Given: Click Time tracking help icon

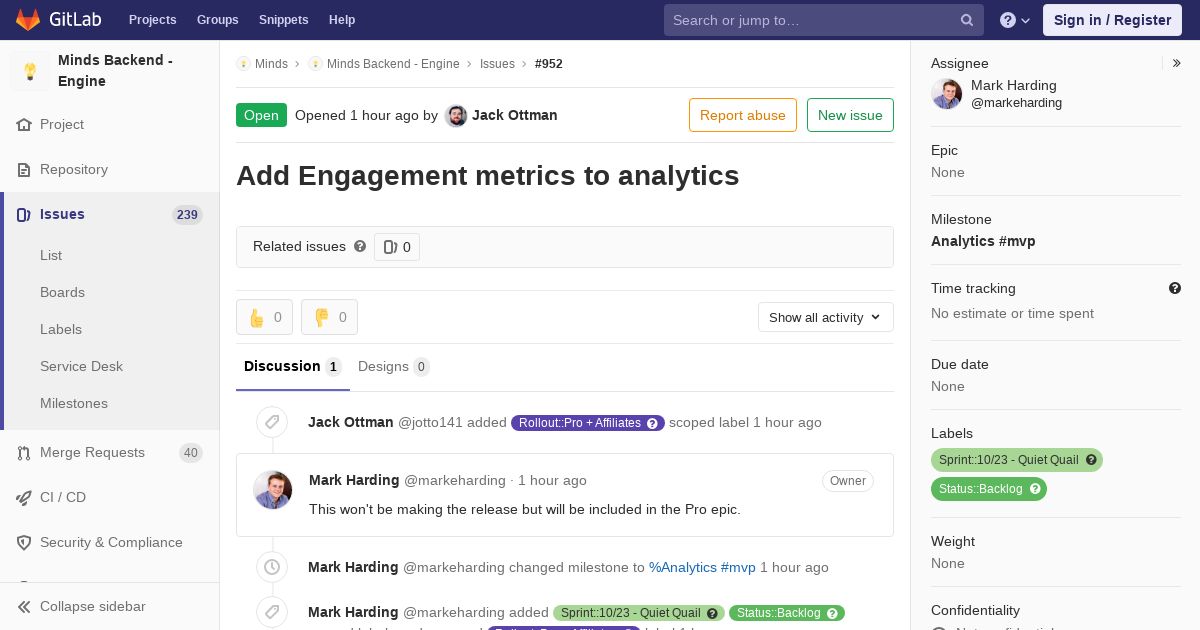Looking at the screenshot, I should coord(1175,288).
